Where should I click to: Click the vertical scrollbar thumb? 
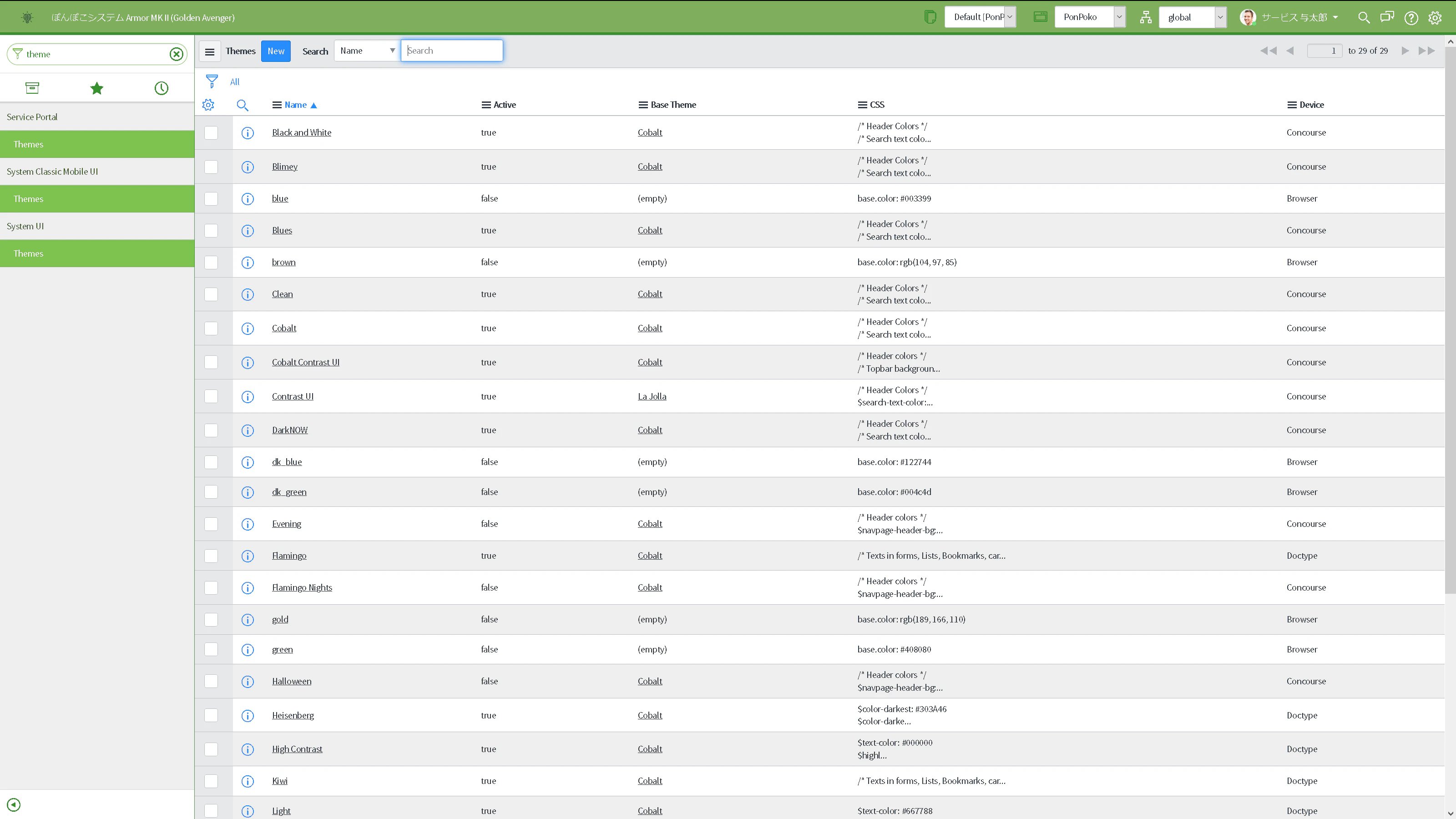[x=1451, y=320]
